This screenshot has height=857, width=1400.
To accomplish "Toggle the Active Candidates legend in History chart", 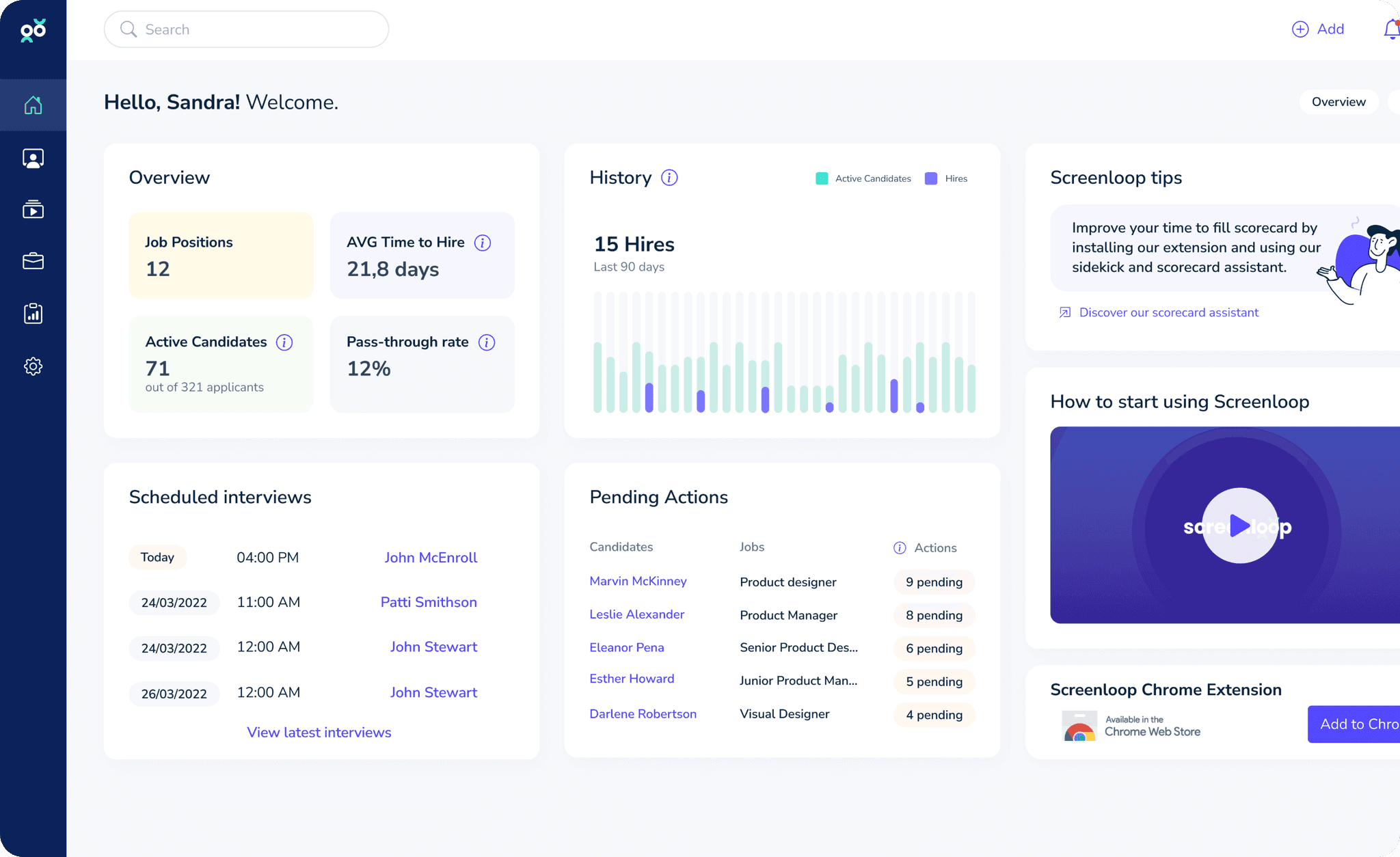I will pyautogui.click(x=863, y=178).
